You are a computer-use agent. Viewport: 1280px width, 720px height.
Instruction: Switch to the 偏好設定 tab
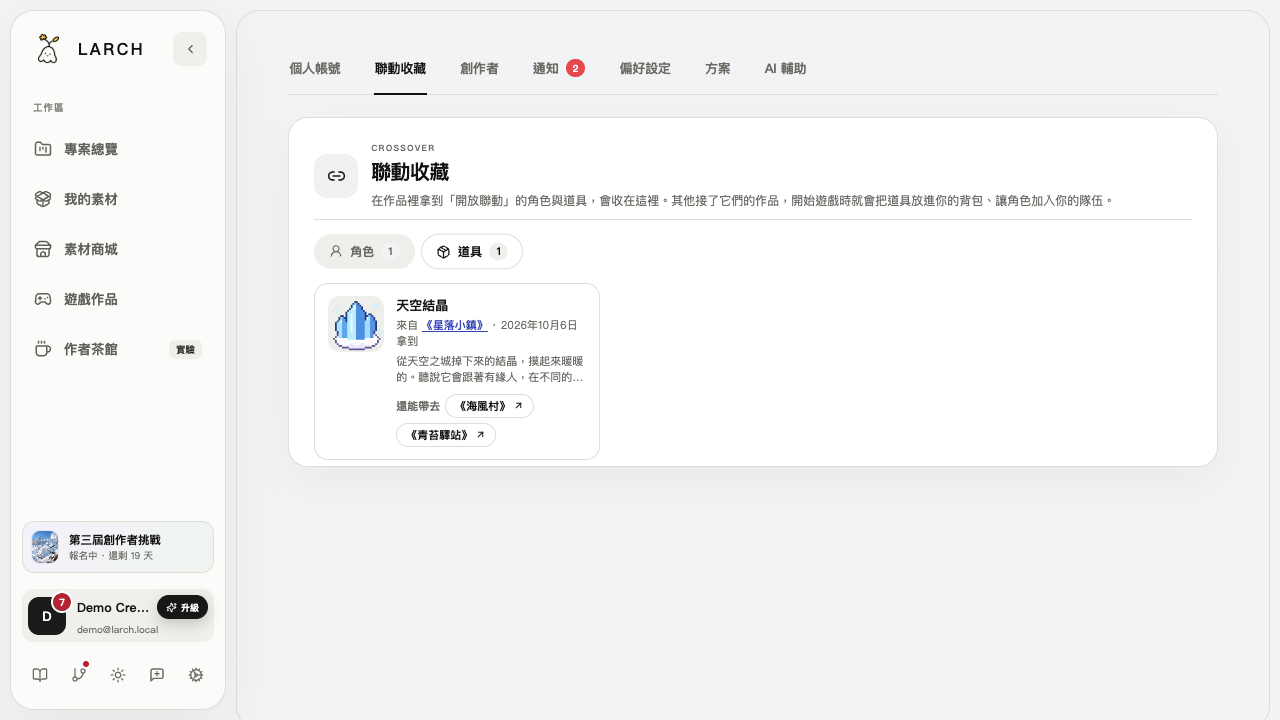645,69
